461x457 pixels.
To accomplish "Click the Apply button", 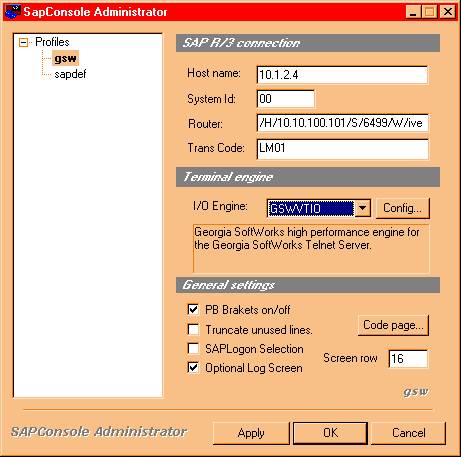I will tap(251, 433).
